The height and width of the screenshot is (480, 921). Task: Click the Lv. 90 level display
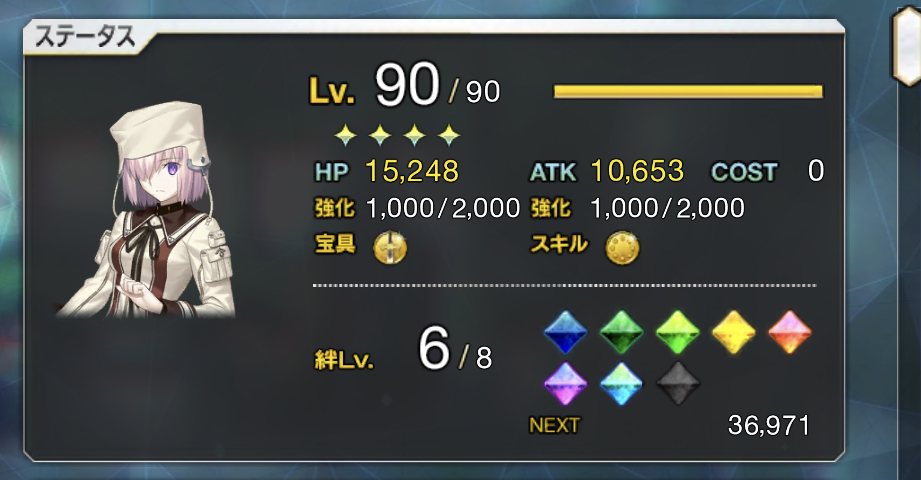tap(405, 86)
